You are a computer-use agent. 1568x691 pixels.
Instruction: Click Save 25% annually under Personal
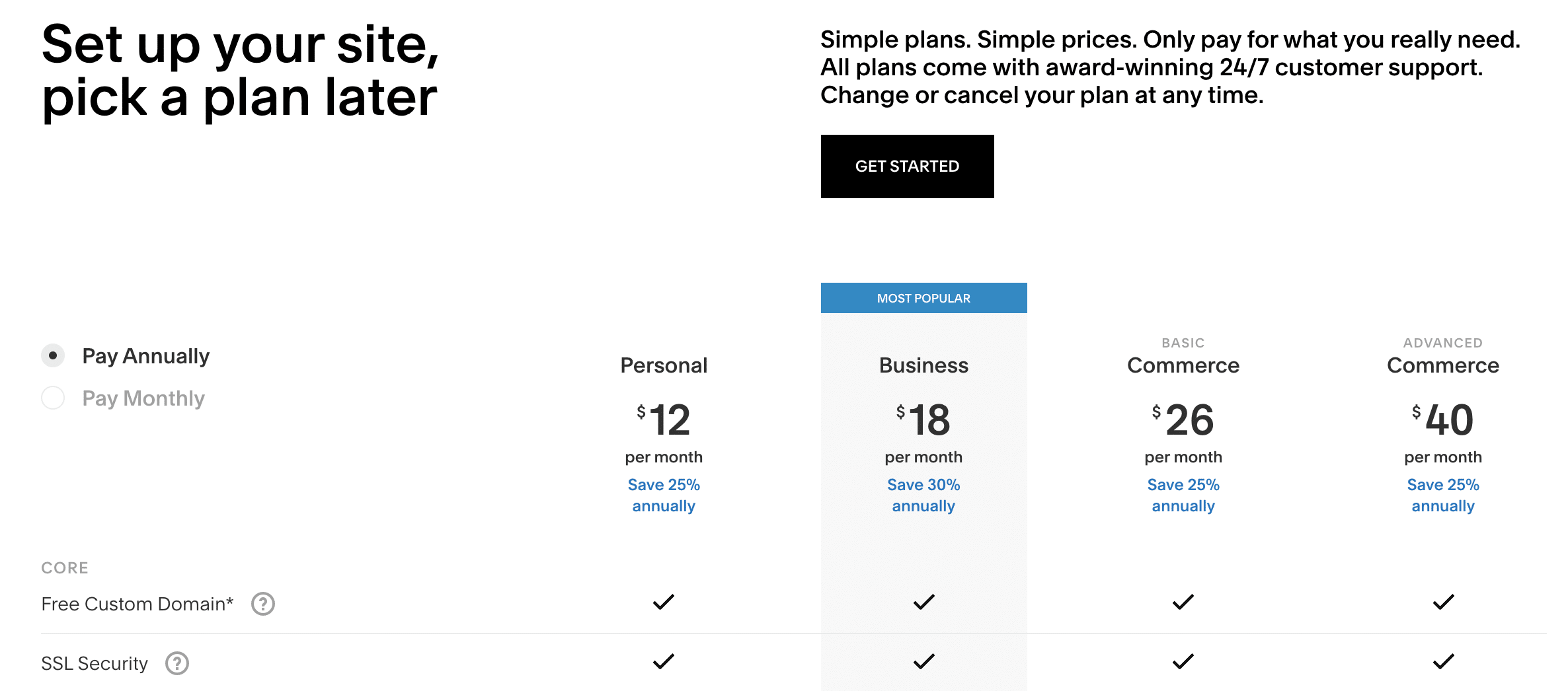click(664, 495)
